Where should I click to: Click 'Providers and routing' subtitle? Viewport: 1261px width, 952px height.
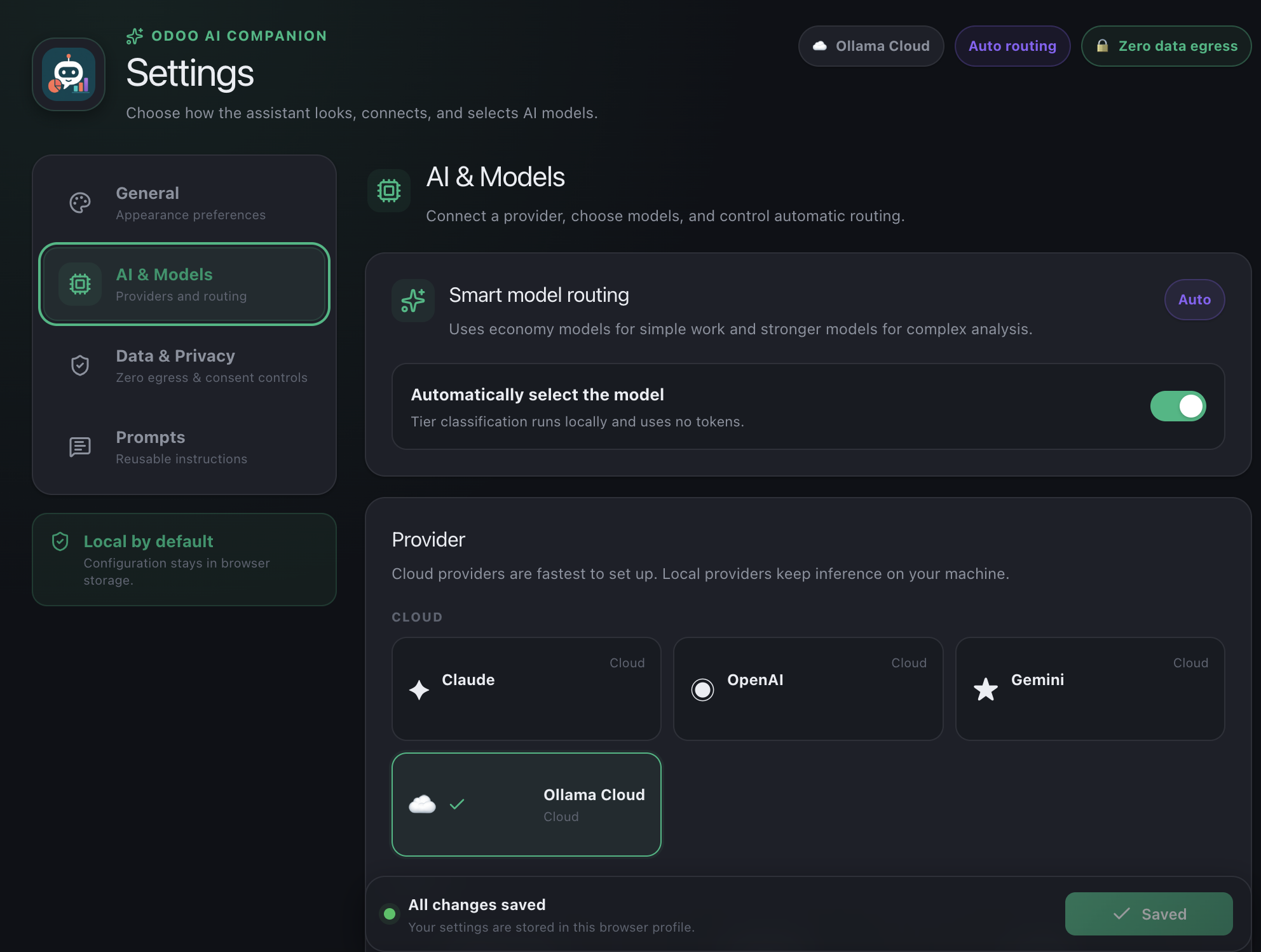click(181, 296)
